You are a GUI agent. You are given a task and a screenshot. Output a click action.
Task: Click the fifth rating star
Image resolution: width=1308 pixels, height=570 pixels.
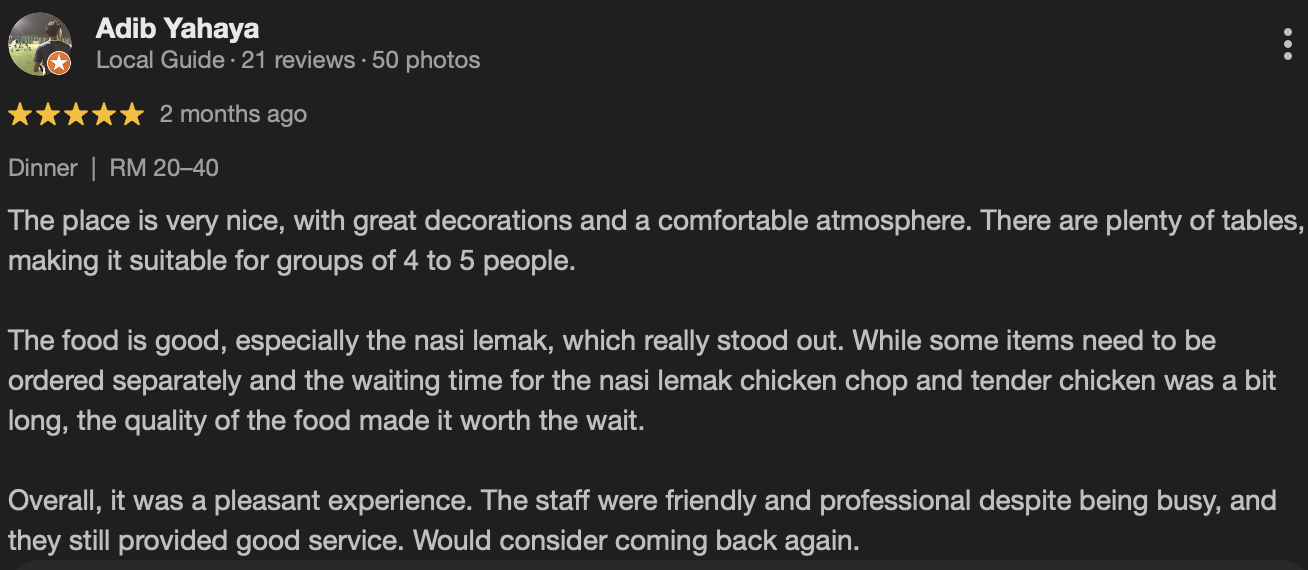point(132,115)
